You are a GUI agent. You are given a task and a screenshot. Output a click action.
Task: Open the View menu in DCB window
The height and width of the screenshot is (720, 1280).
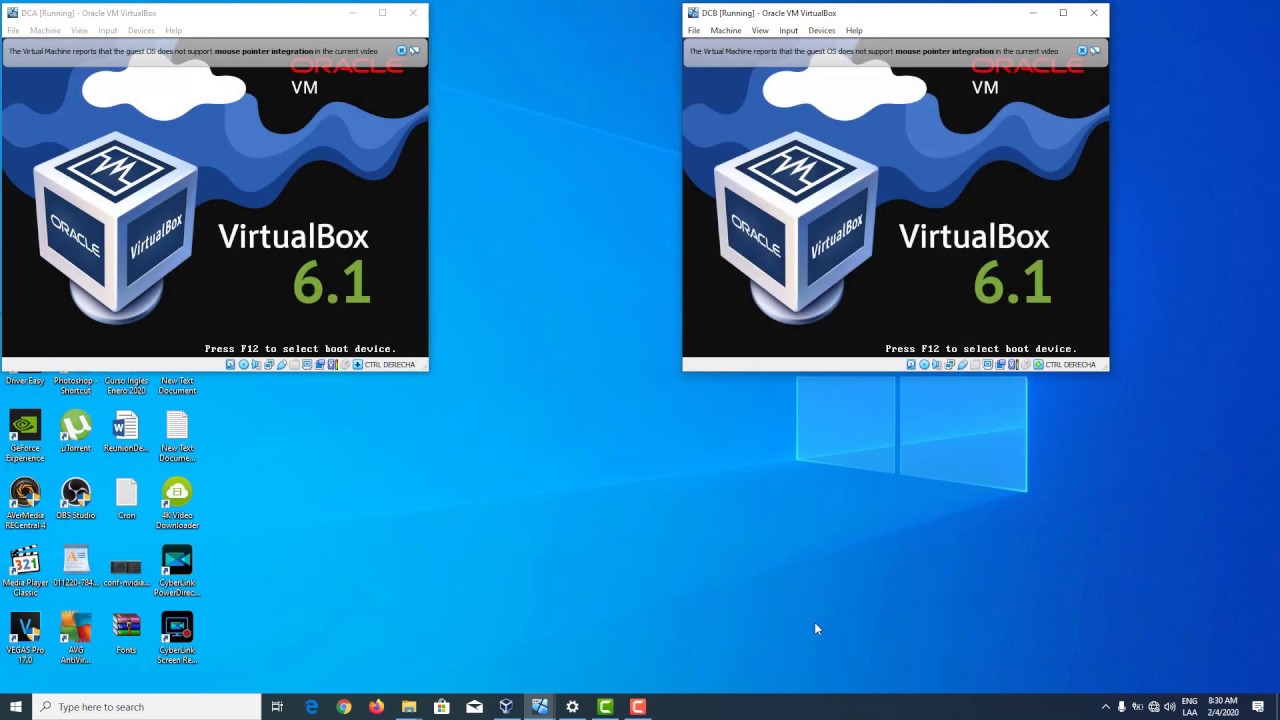click(760, 30)
